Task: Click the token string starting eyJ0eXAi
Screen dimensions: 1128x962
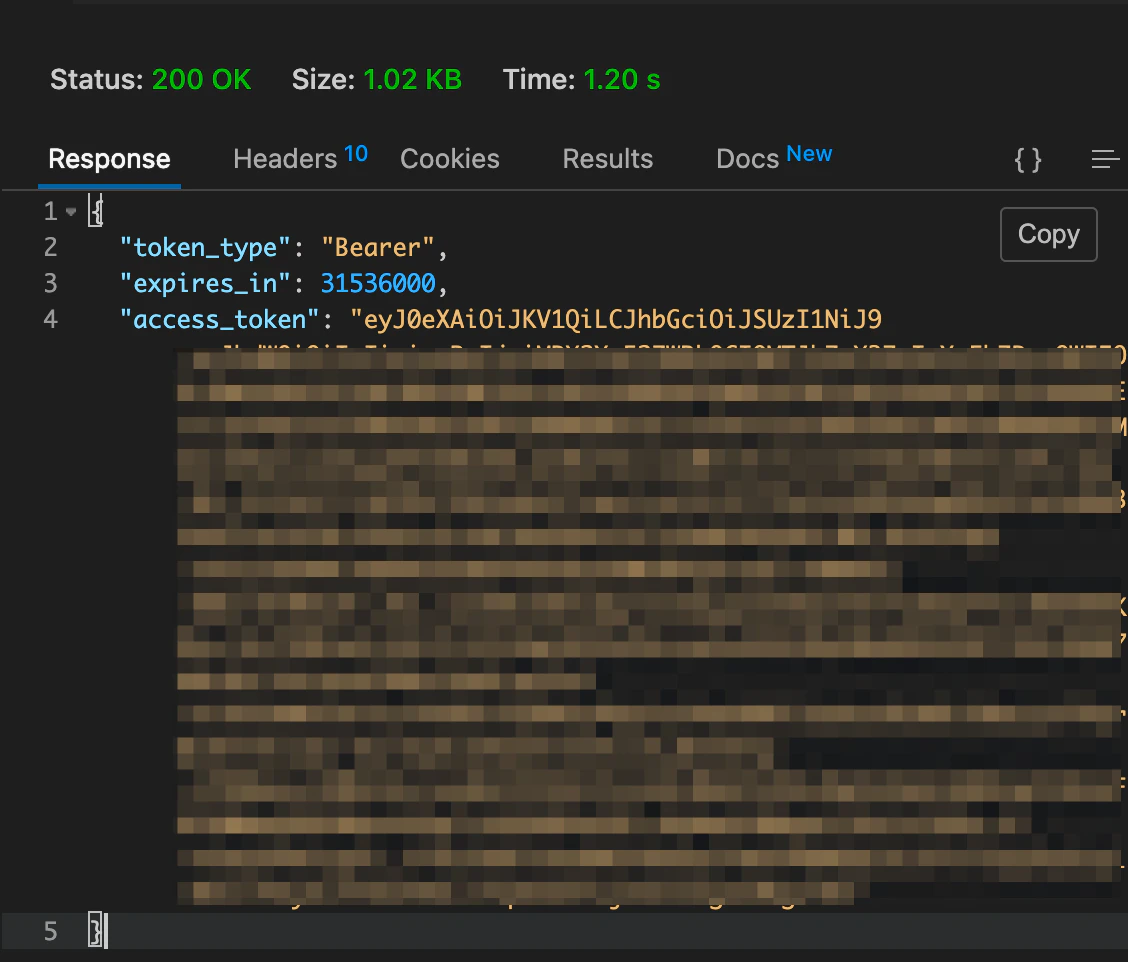Action: coord(616,319)
